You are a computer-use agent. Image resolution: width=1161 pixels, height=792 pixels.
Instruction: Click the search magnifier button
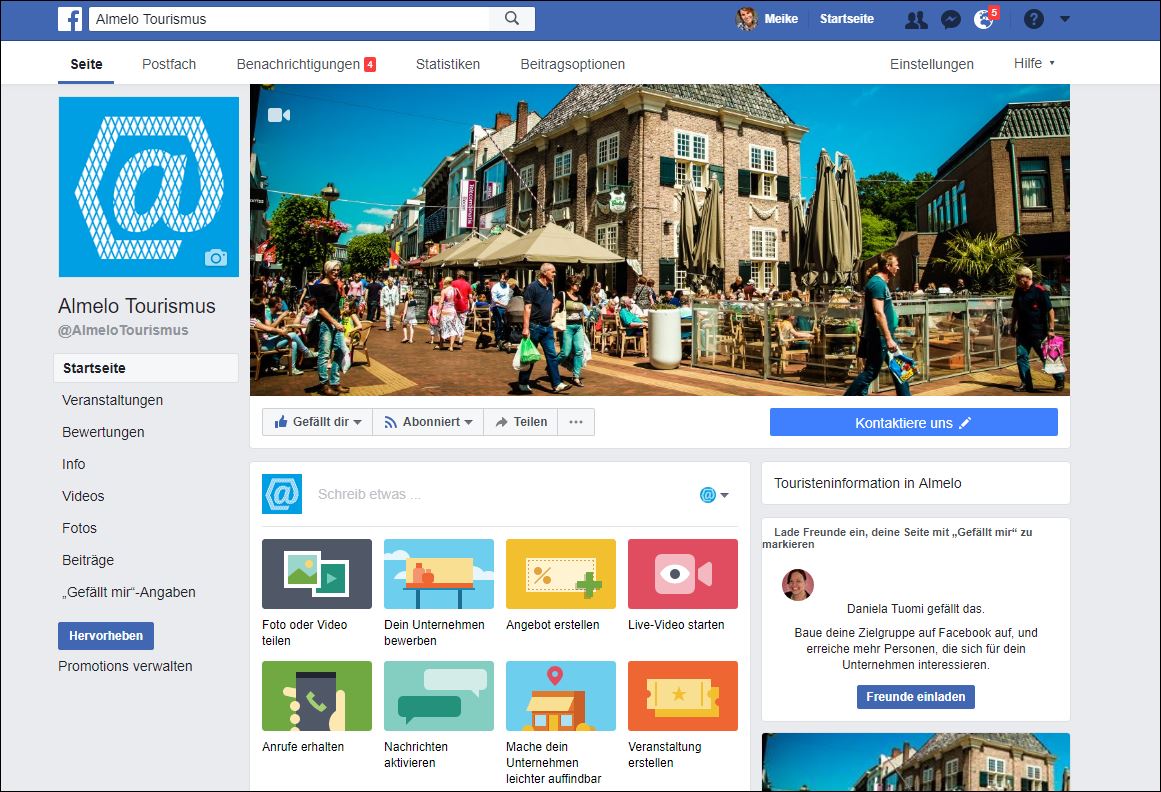click(512, 19)
